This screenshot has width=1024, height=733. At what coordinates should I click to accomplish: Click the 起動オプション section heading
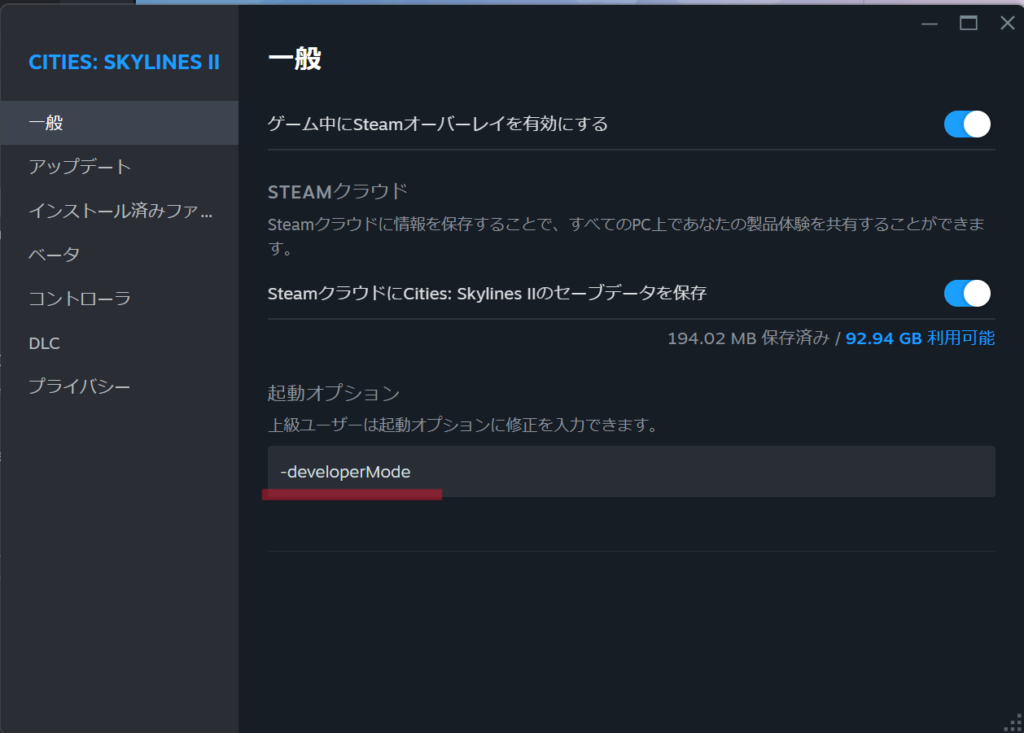click(334, 393)
